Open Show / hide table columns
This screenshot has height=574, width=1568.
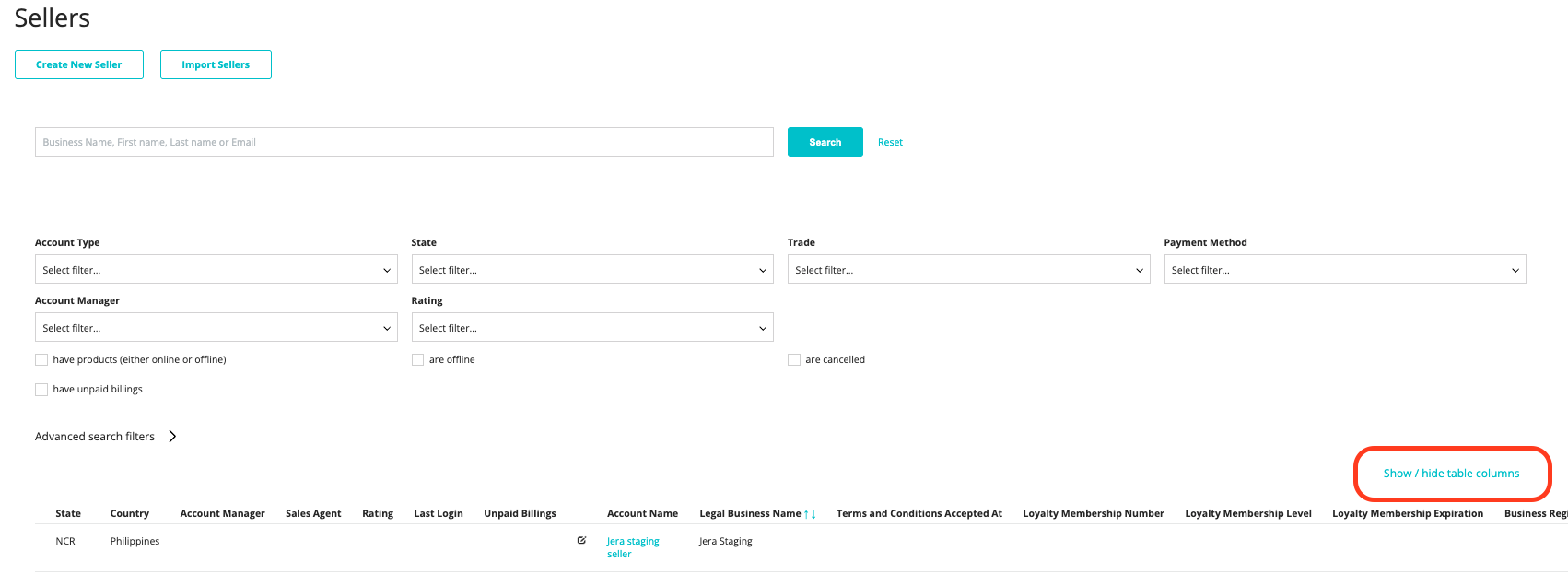[x=1452, y=474]
